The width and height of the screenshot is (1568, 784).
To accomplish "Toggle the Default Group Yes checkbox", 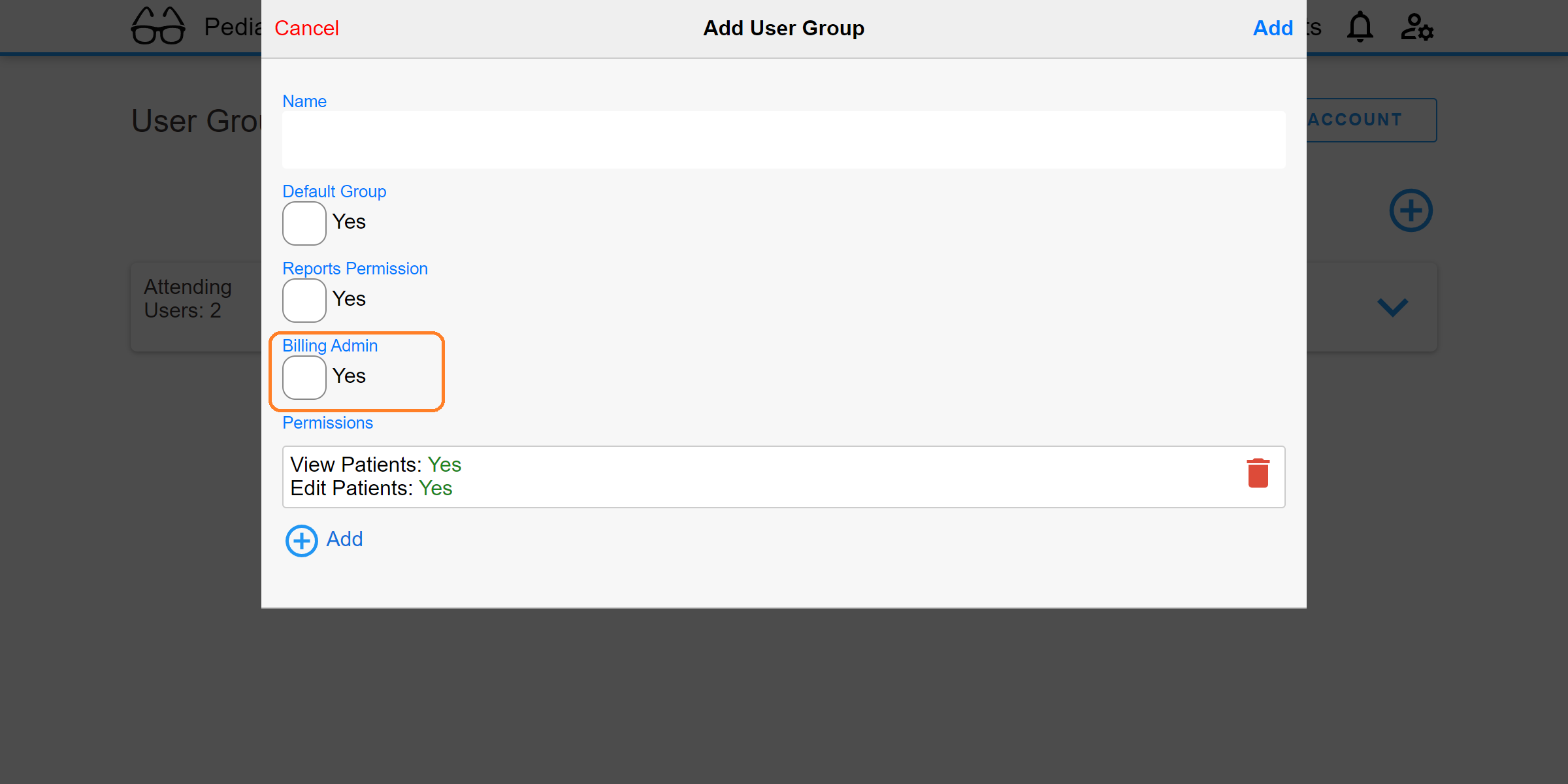I will click(x=303, y=222).
